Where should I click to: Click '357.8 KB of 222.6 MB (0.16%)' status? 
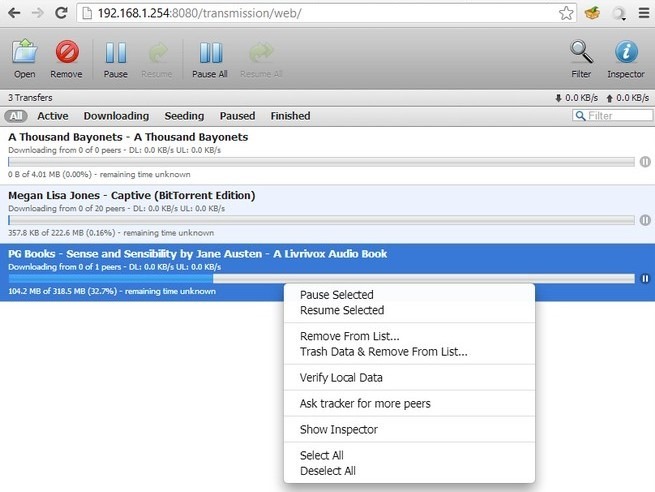click(111, 233)
